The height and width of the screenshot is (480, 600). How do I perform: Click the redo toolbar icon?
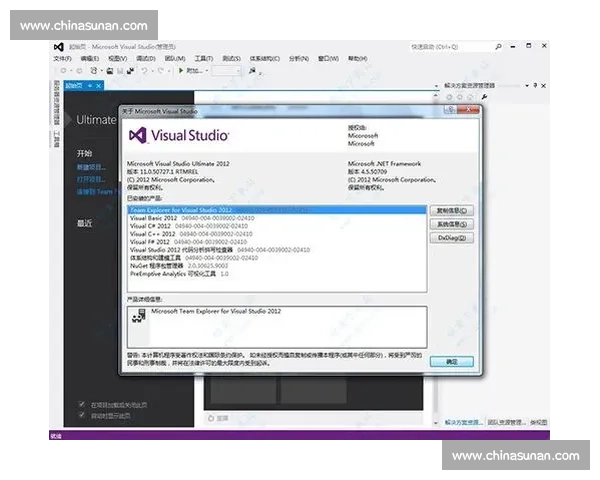[161, 70]
